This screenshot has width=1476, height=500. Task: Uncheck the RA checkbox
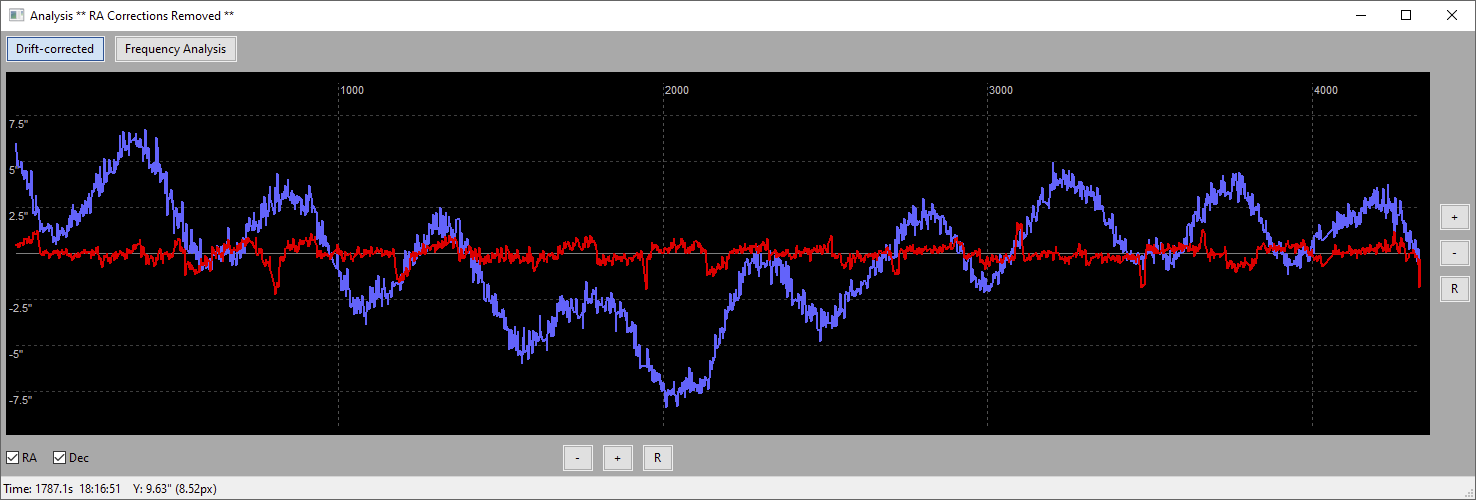coord(13,458)
